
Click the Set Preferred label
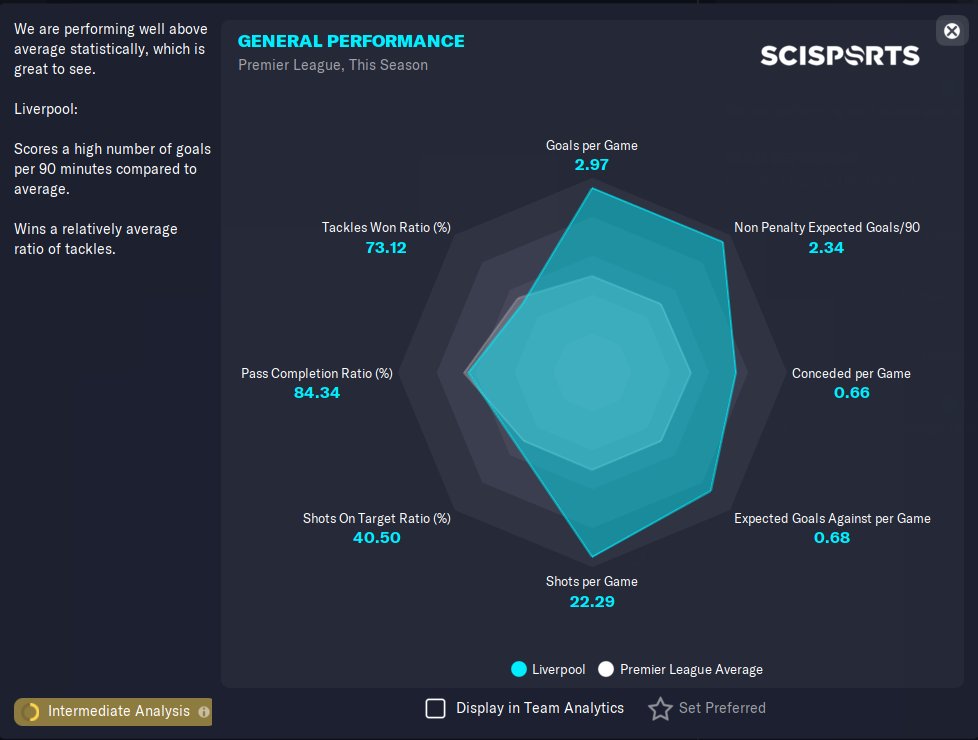pos(722,708)
